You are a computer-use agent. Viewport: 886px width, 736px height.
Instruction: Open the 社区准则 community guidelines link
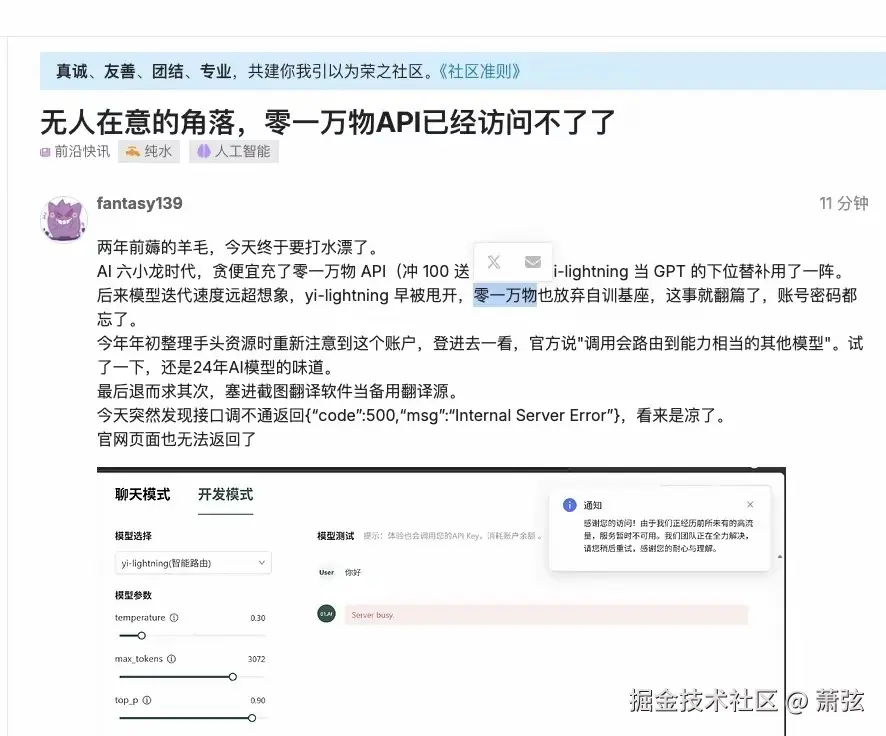(479, 71)
